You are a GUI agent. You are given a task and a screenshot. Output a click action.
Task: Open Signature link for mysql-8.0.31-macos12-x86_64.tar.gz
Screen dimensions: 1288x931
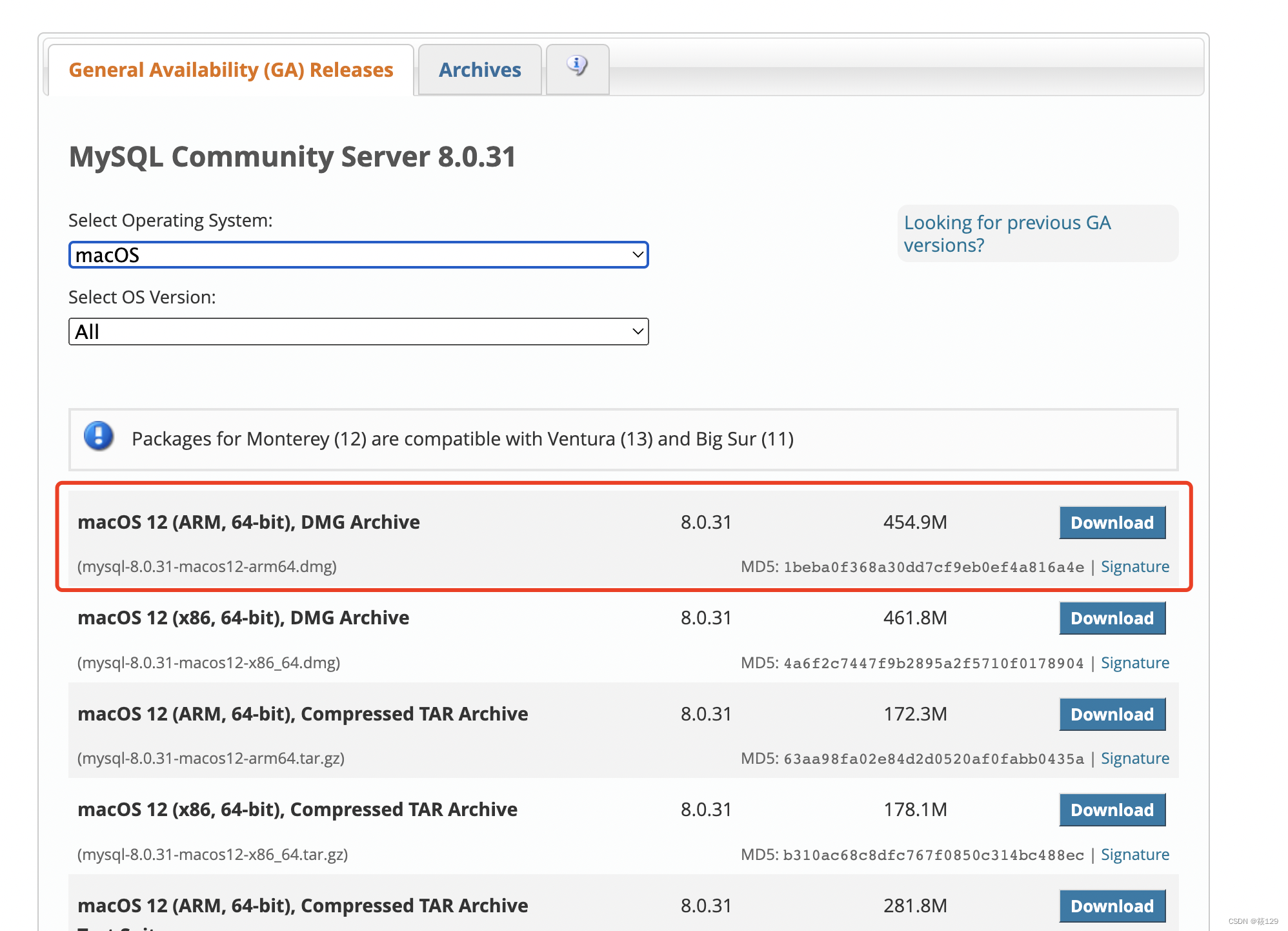pyautogui.click(x=1134, y=855)
